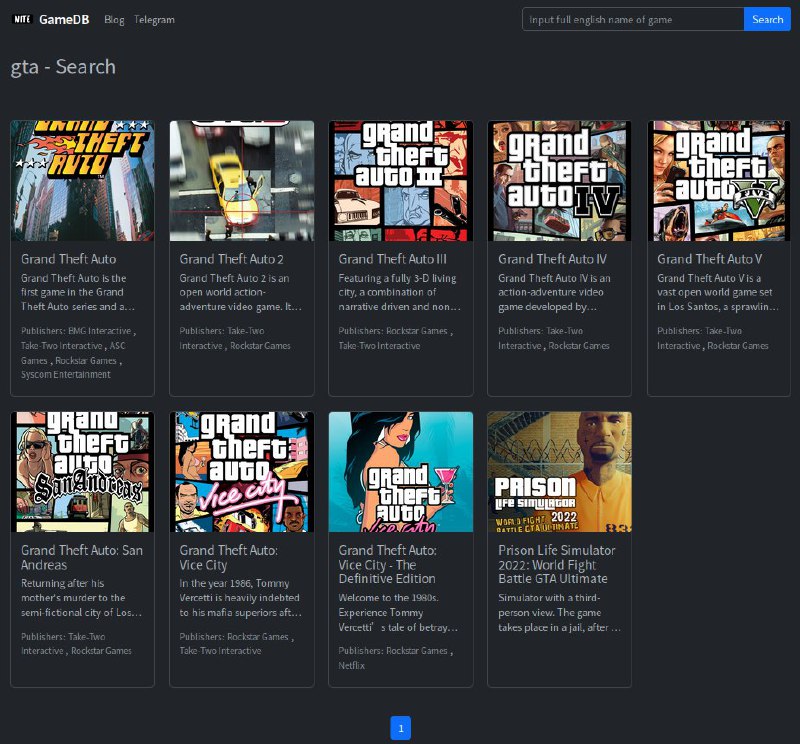
Task: Select "Vice City - The Definitive Edition" title
Action: click(388, 564)
